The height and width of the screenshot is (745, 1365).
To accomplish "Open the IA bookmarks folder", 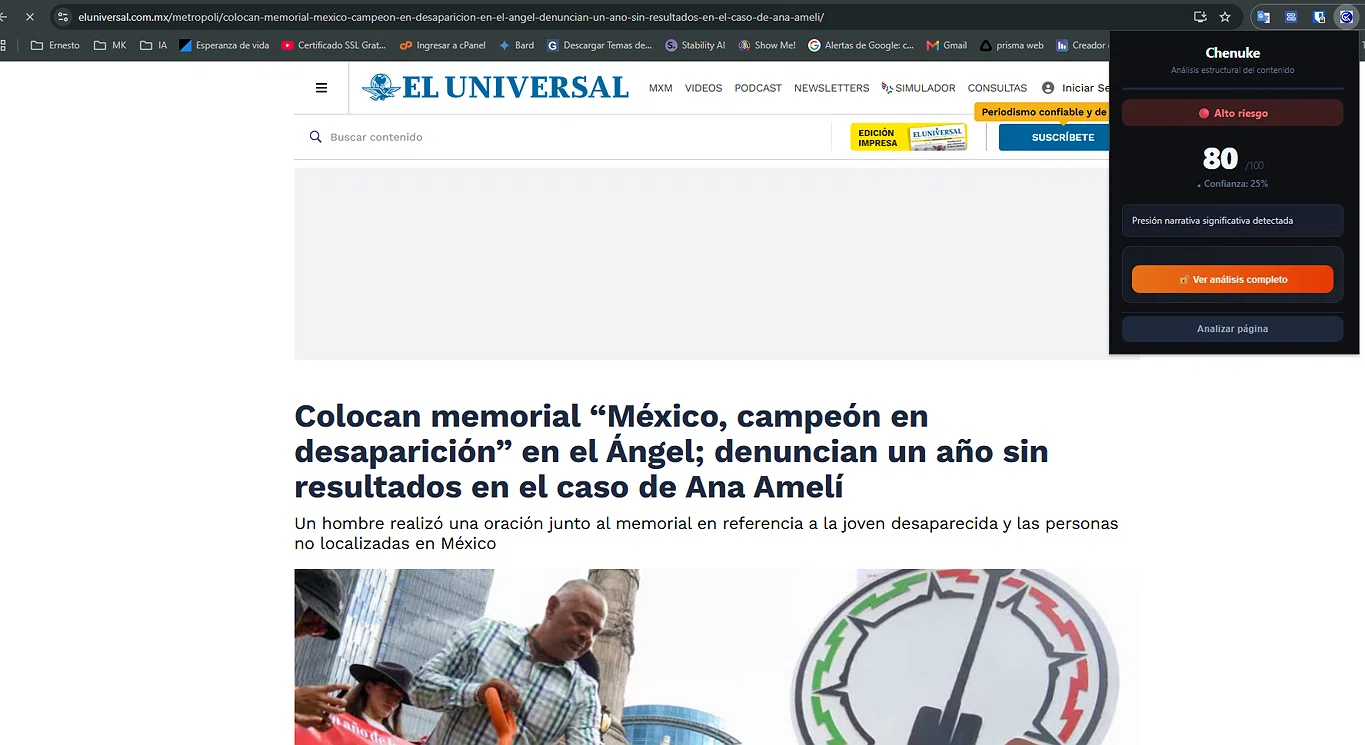I will coord(154,45).
